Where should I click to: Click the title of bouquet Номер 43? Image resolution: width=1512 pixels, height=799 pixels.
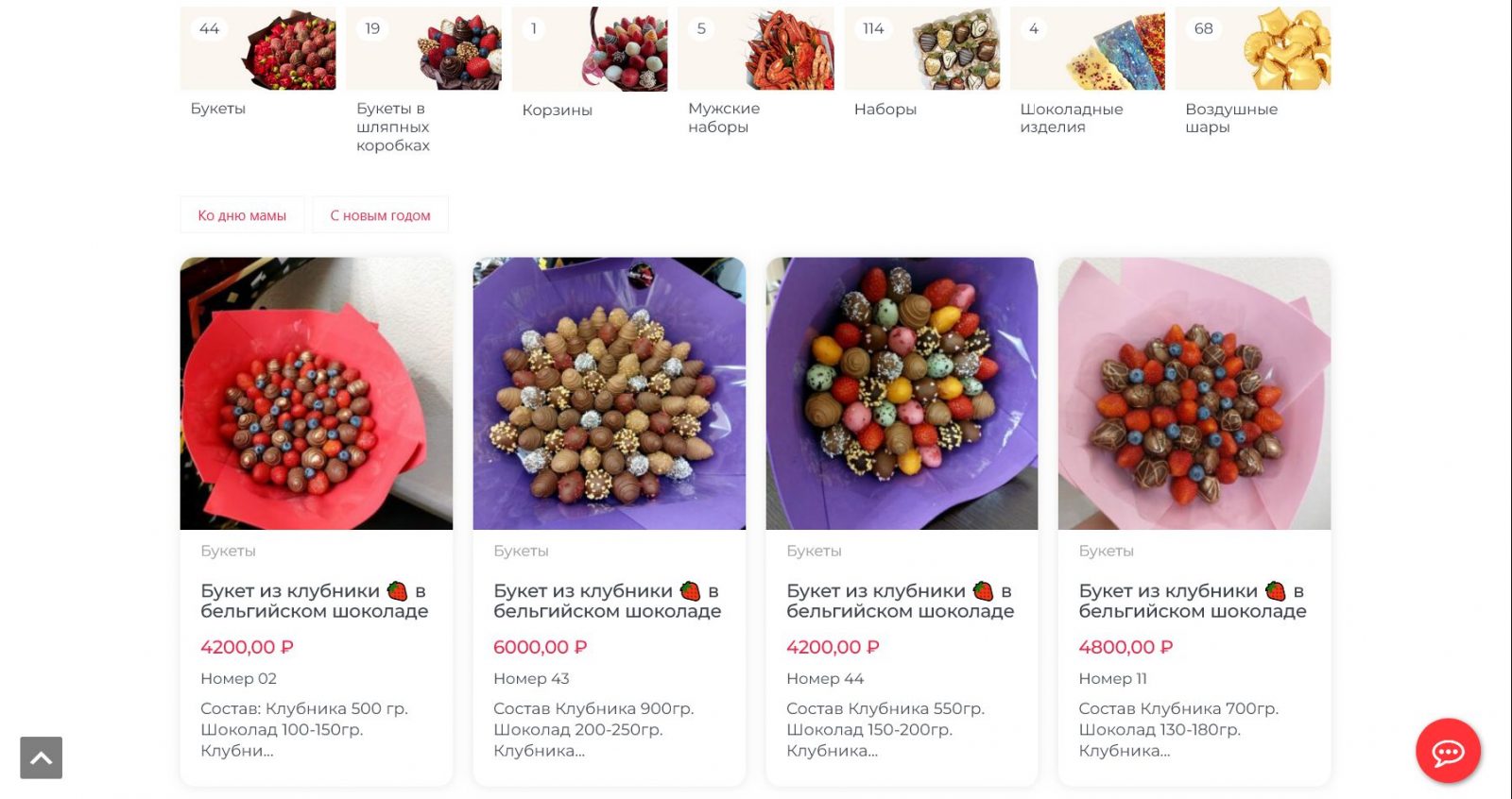(x=606, y=601)
